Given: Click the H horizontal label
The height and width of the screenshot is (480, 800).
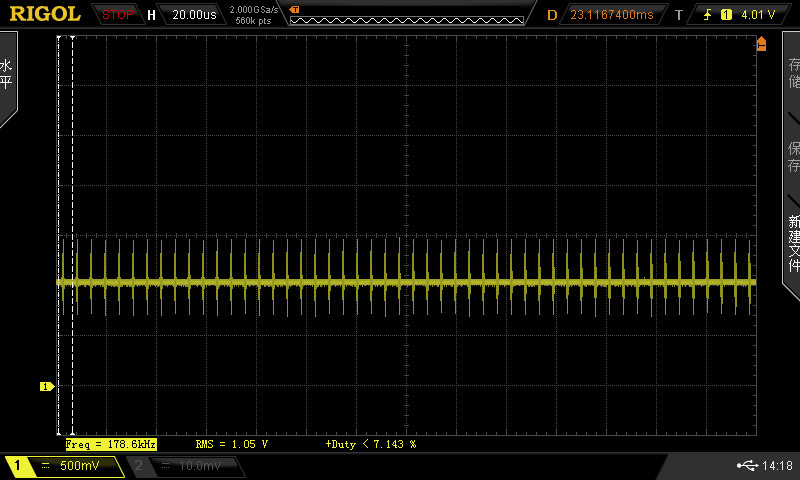Looking at the screenshot, I should pos(151,15).
